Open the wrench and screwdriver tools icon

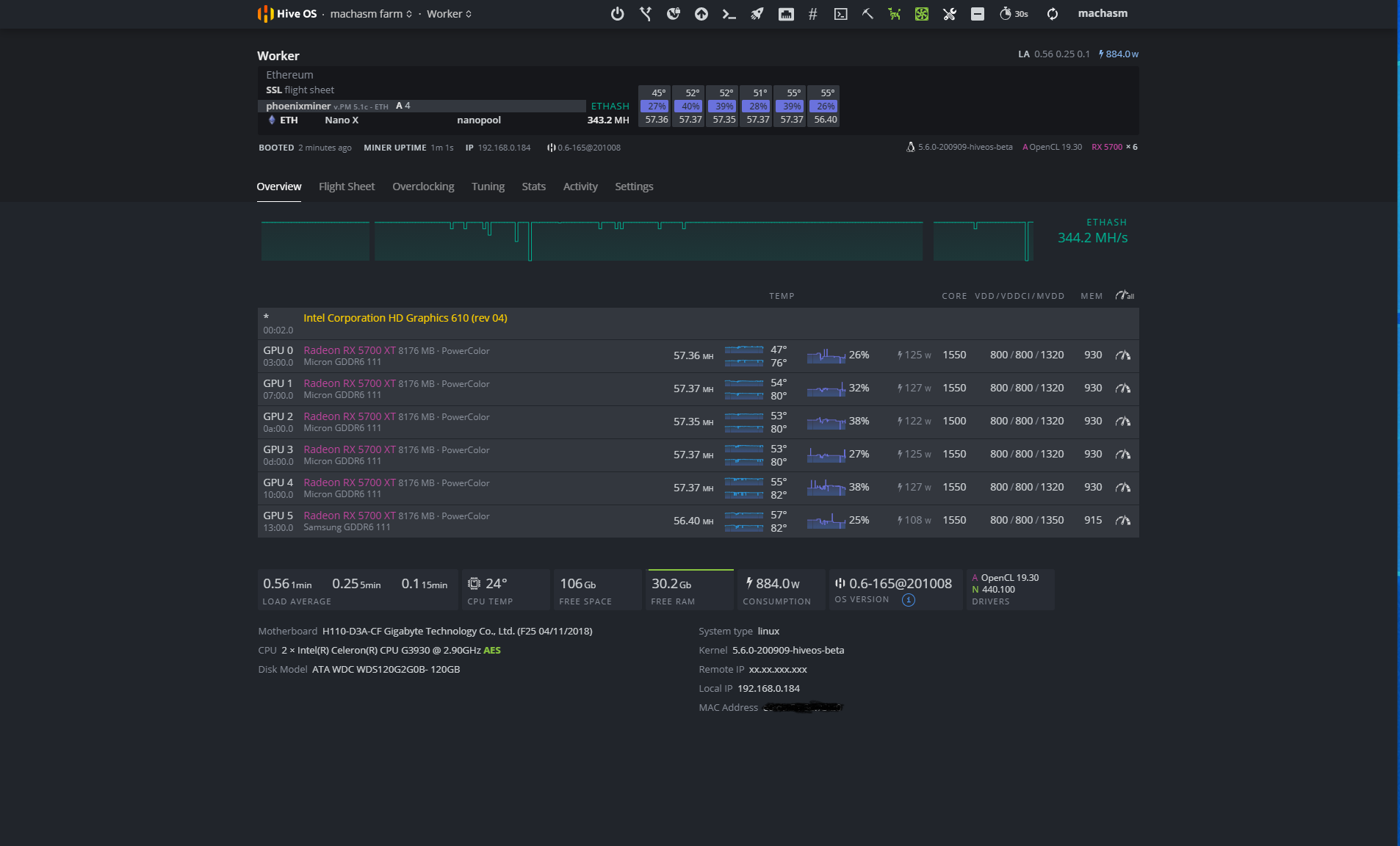click(x=949, y=14)
